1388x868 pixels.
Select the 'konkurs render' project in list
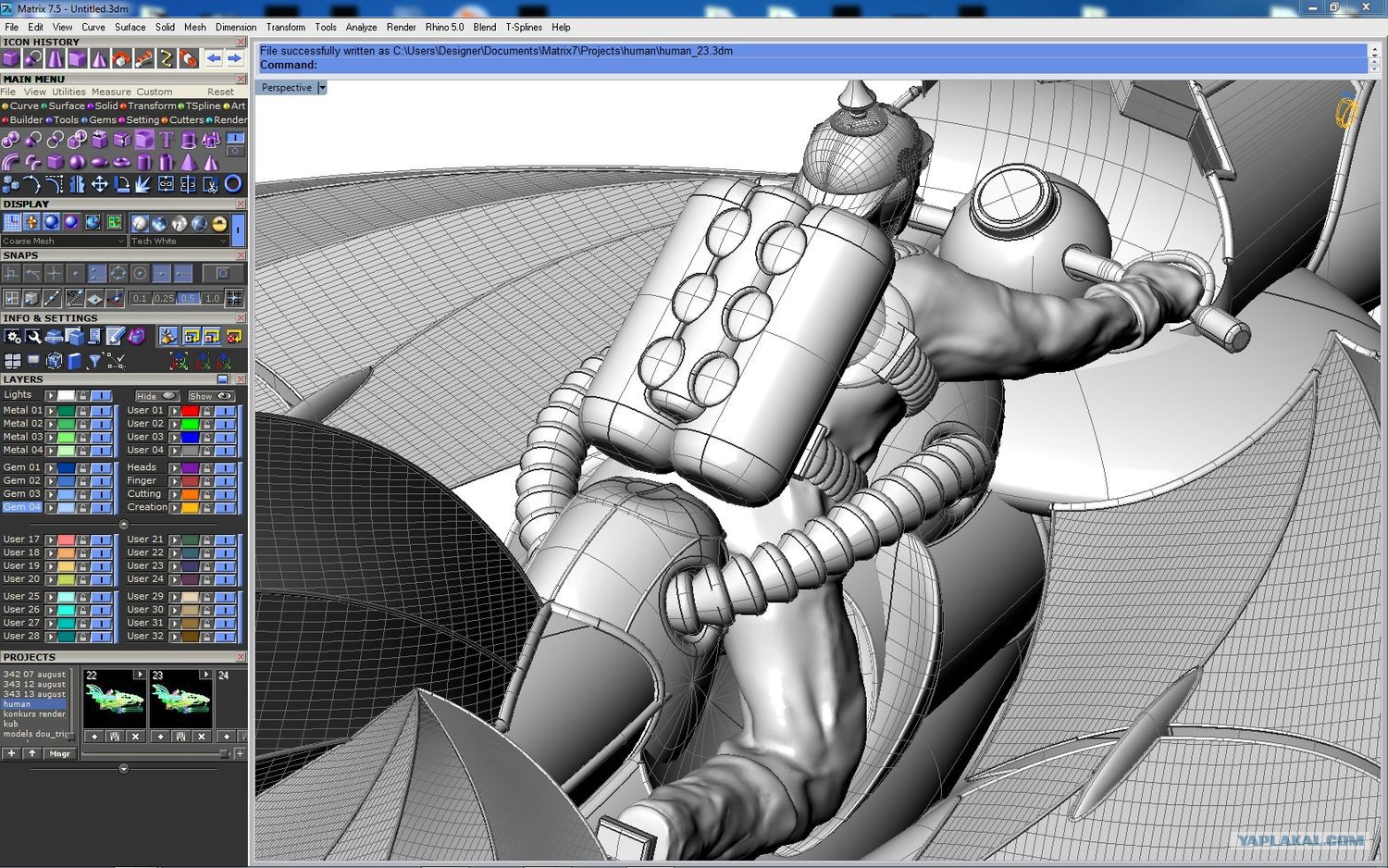point(34,713)
